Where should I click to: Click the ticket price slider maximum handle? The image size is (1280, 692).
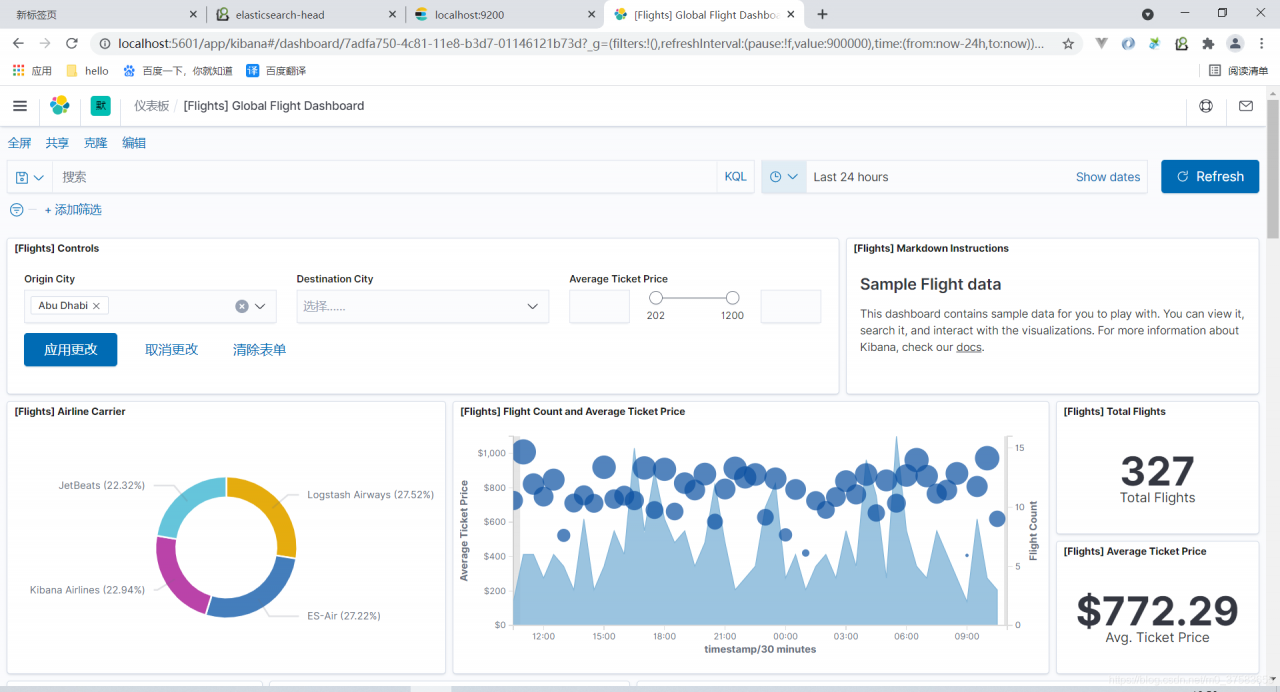tap(733, 298)
